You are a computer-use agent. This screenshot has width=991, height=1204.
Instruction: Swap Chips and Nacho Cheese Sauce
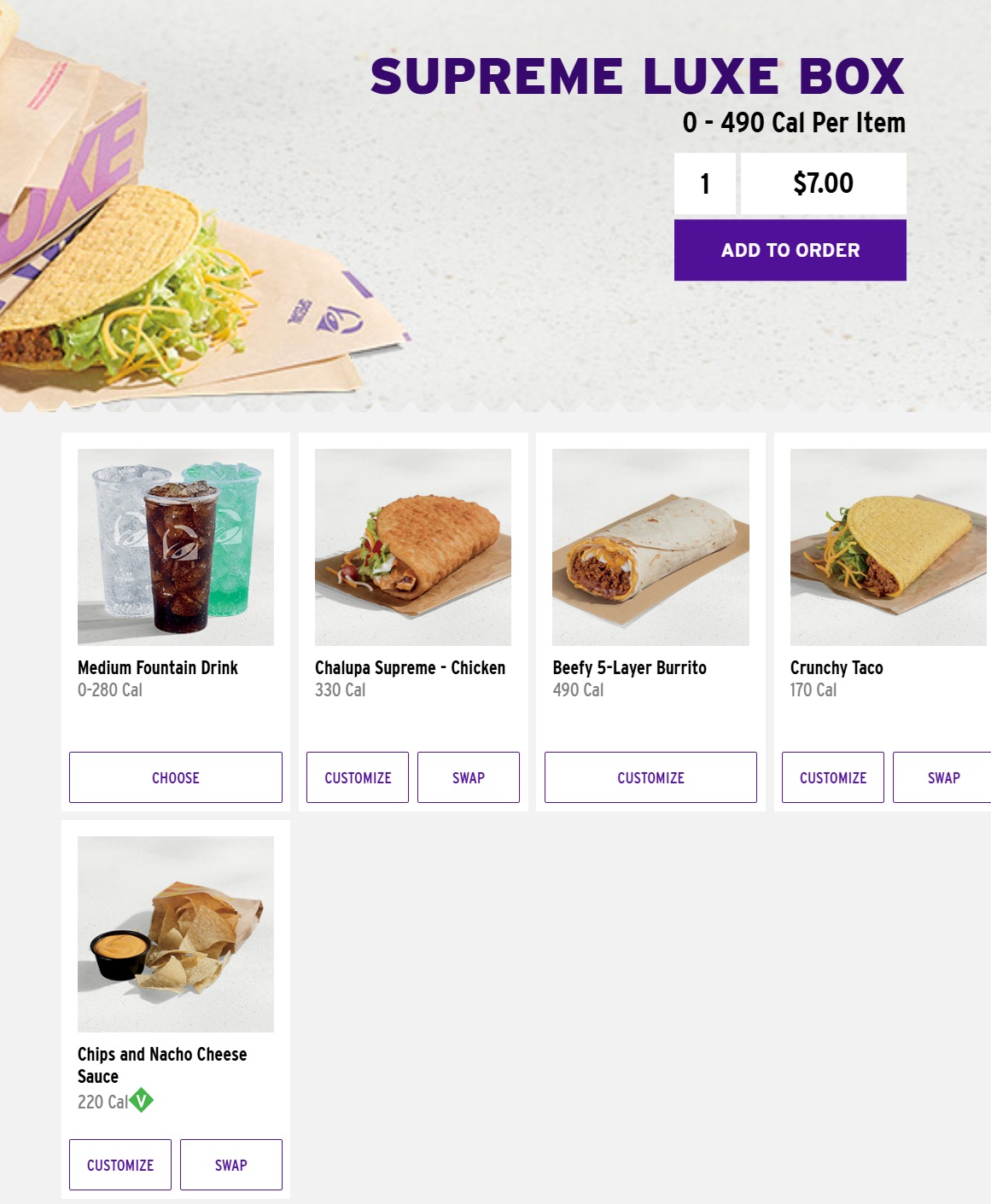[x=231, y=1165]
